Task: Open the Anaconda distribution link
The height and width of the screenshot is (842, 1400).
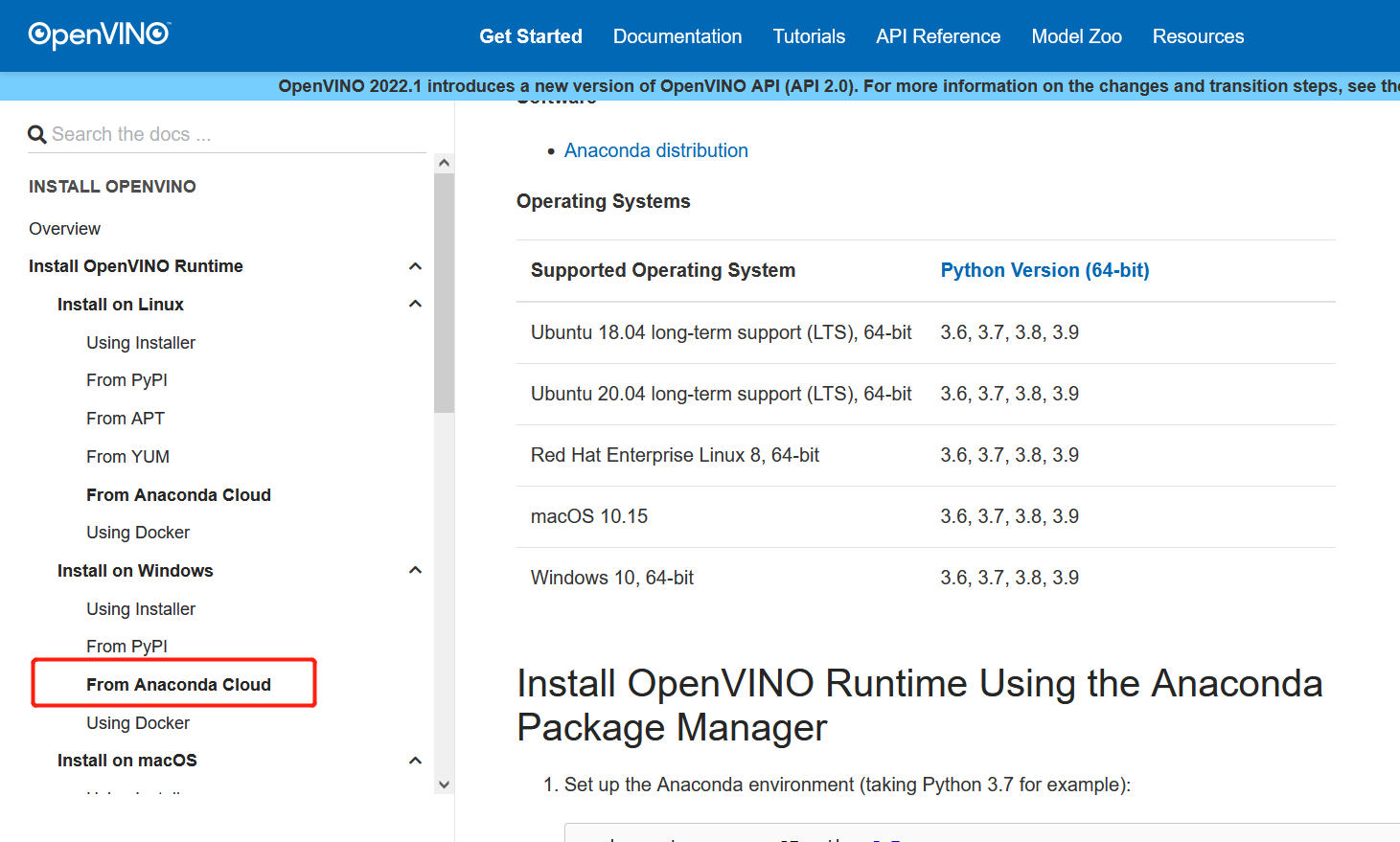Action: [655, 150]
